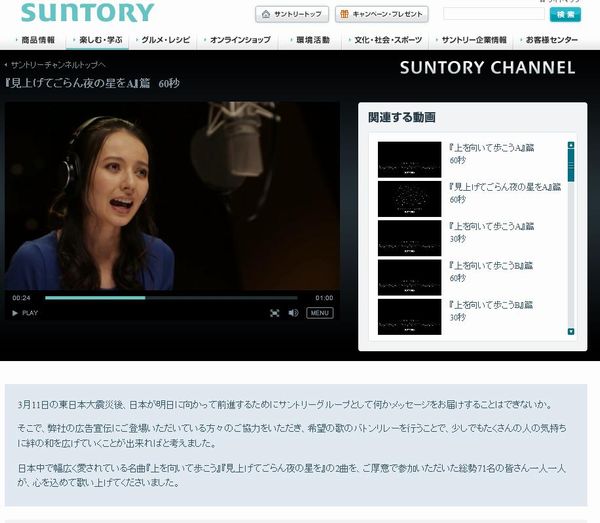Screen dimensions: 600x523
Task: Focus the site search input field
Action: [494, 14]
